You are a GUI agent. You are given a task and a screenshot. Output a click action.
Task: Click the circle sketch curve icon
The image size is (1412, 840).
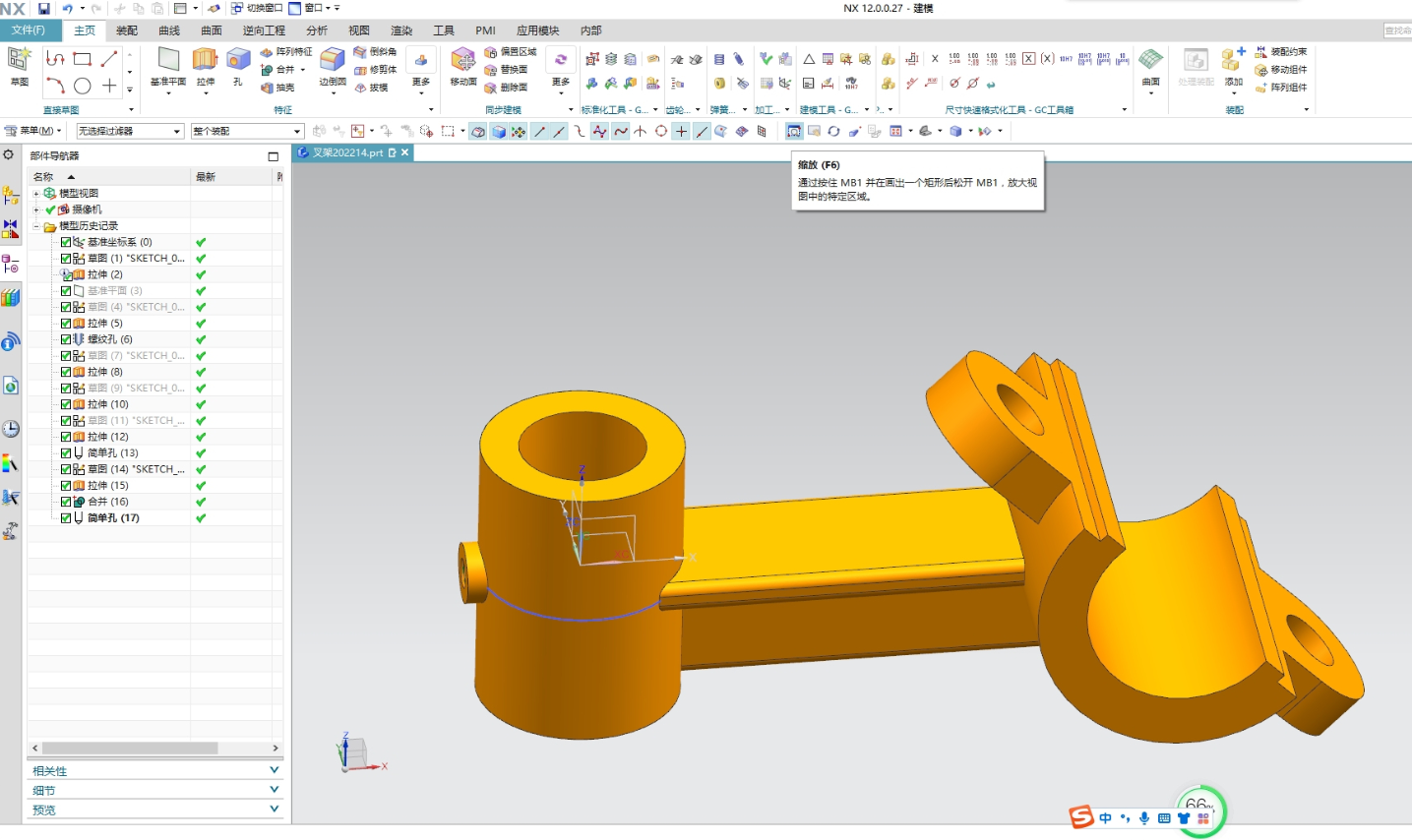(83, 87)
